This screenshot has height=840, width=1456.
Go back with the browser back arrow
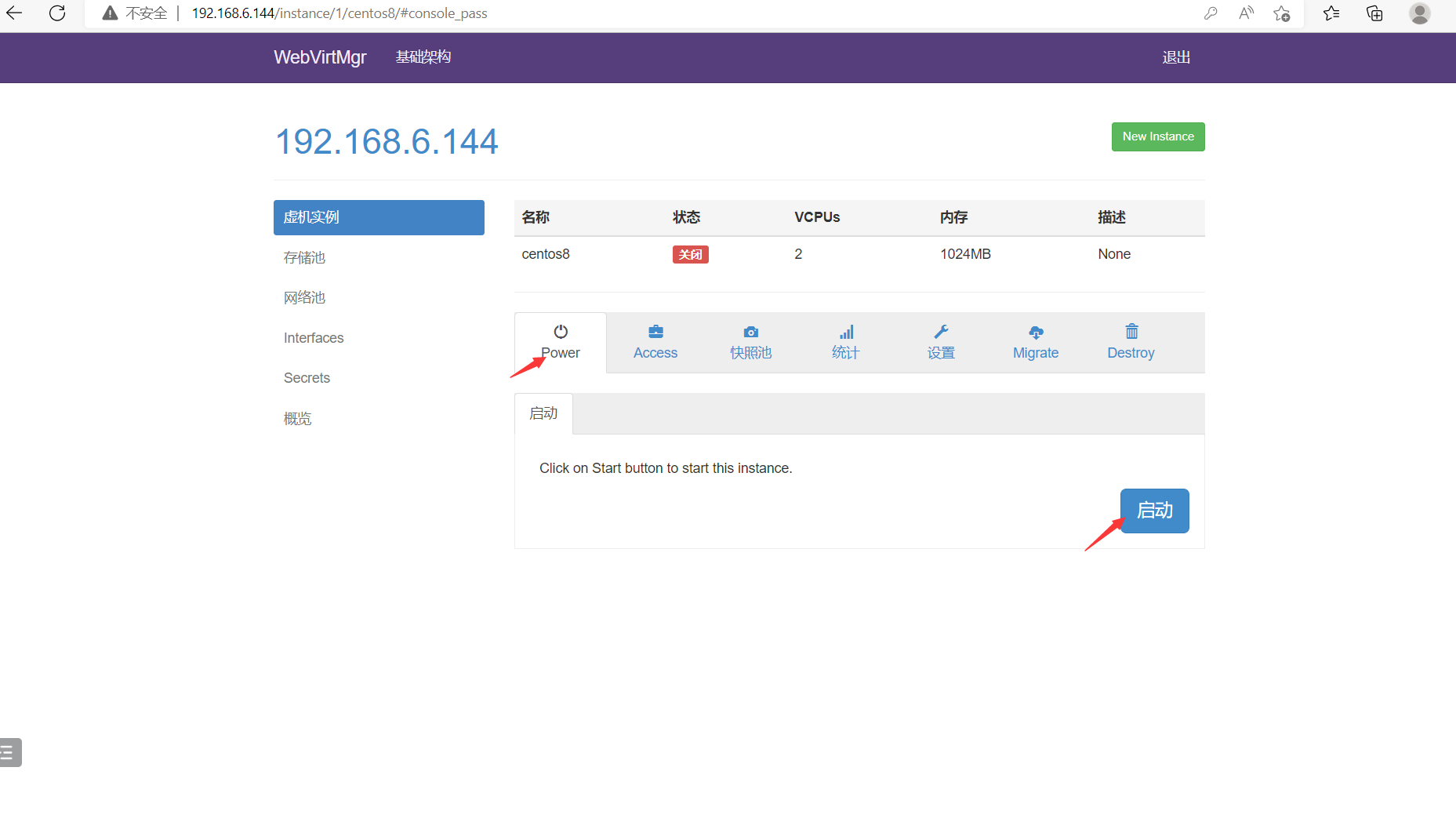tap(14, 13)
